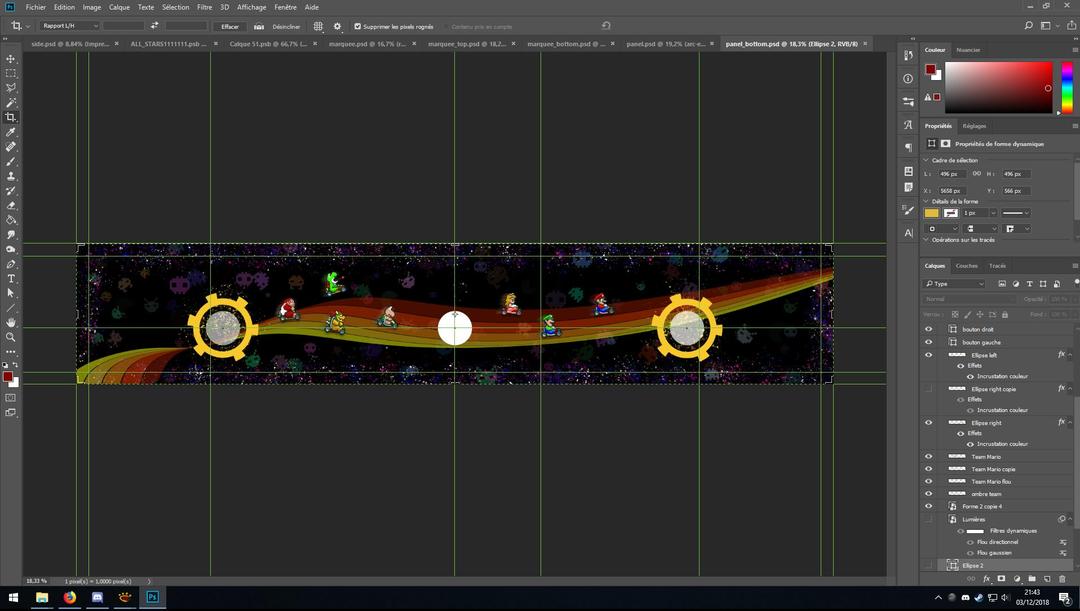The width and height of the screenshot is (1080, 611).
Task: Select the Paint Bucket tool
Action: point(10,220)
